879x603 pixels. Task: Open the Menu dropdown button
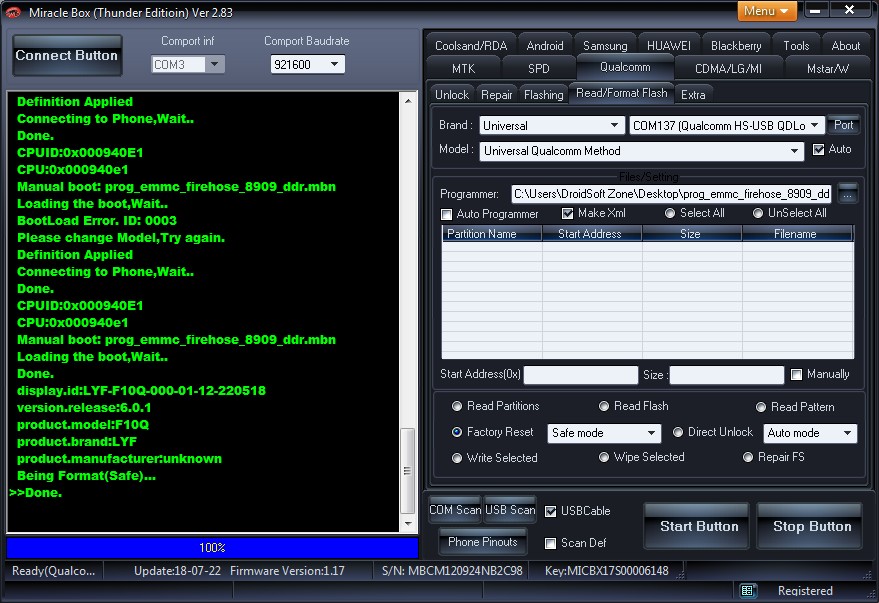point(767,11)
